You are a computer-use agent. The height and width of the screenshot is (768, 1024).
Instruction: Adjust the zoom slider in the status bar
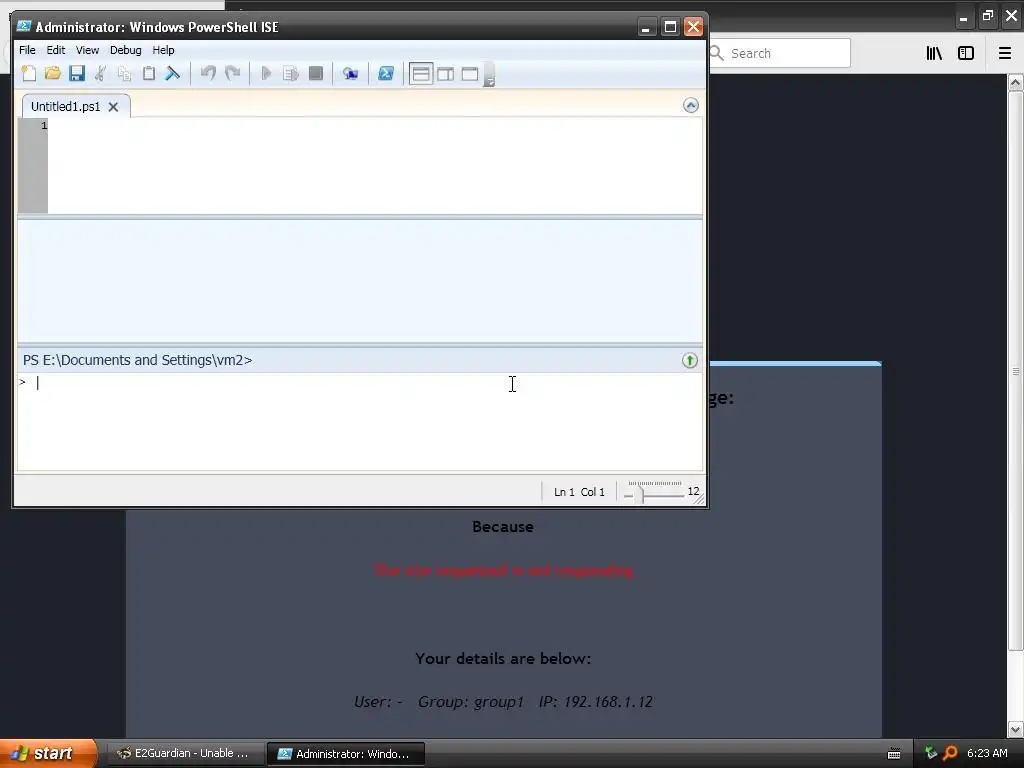click(x=641, y=494)
